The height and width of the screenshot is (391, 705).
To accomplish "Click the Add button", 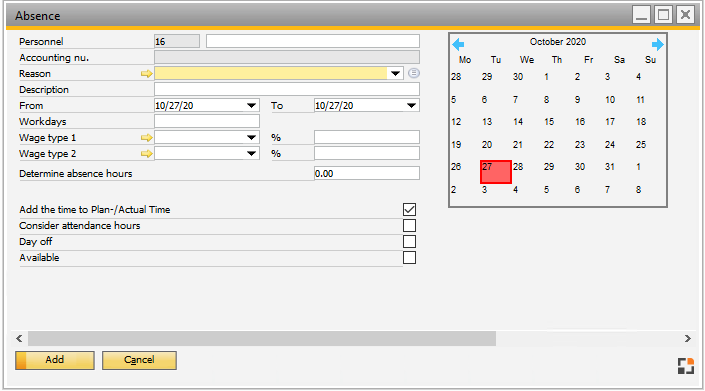I will point(55,360).
